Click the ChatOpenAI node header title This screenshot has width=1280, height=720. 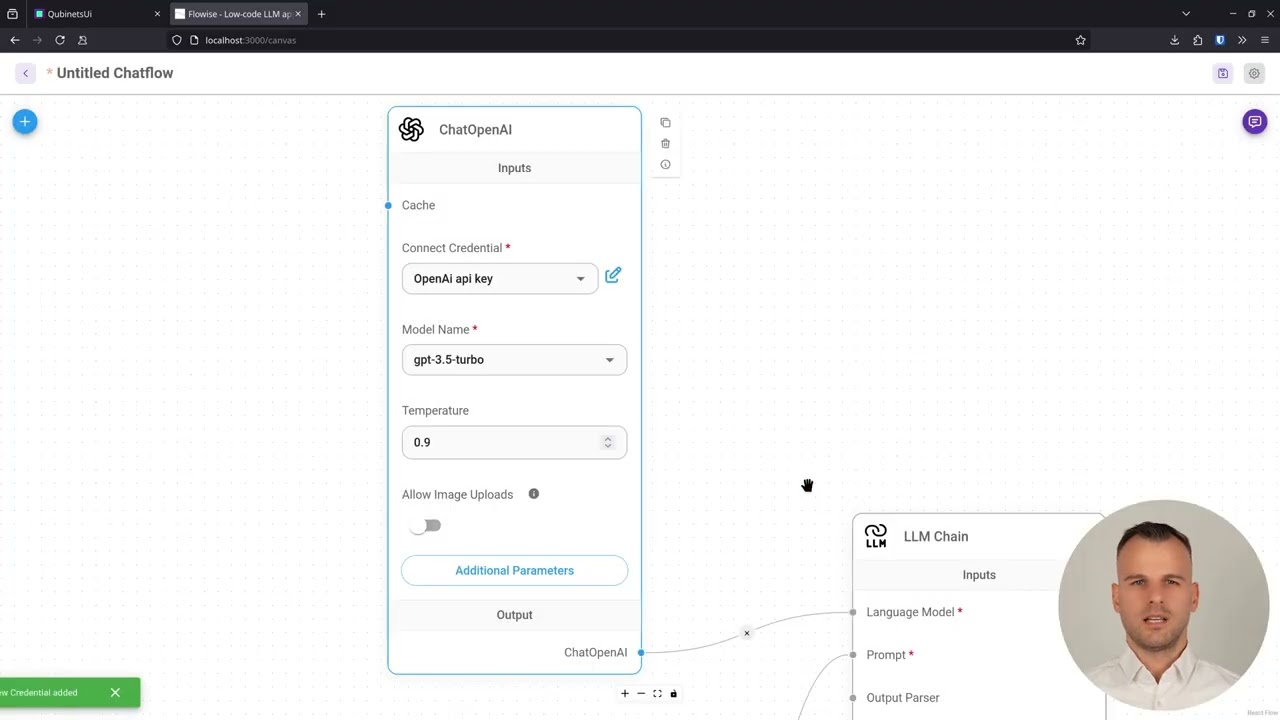point(475,130)
